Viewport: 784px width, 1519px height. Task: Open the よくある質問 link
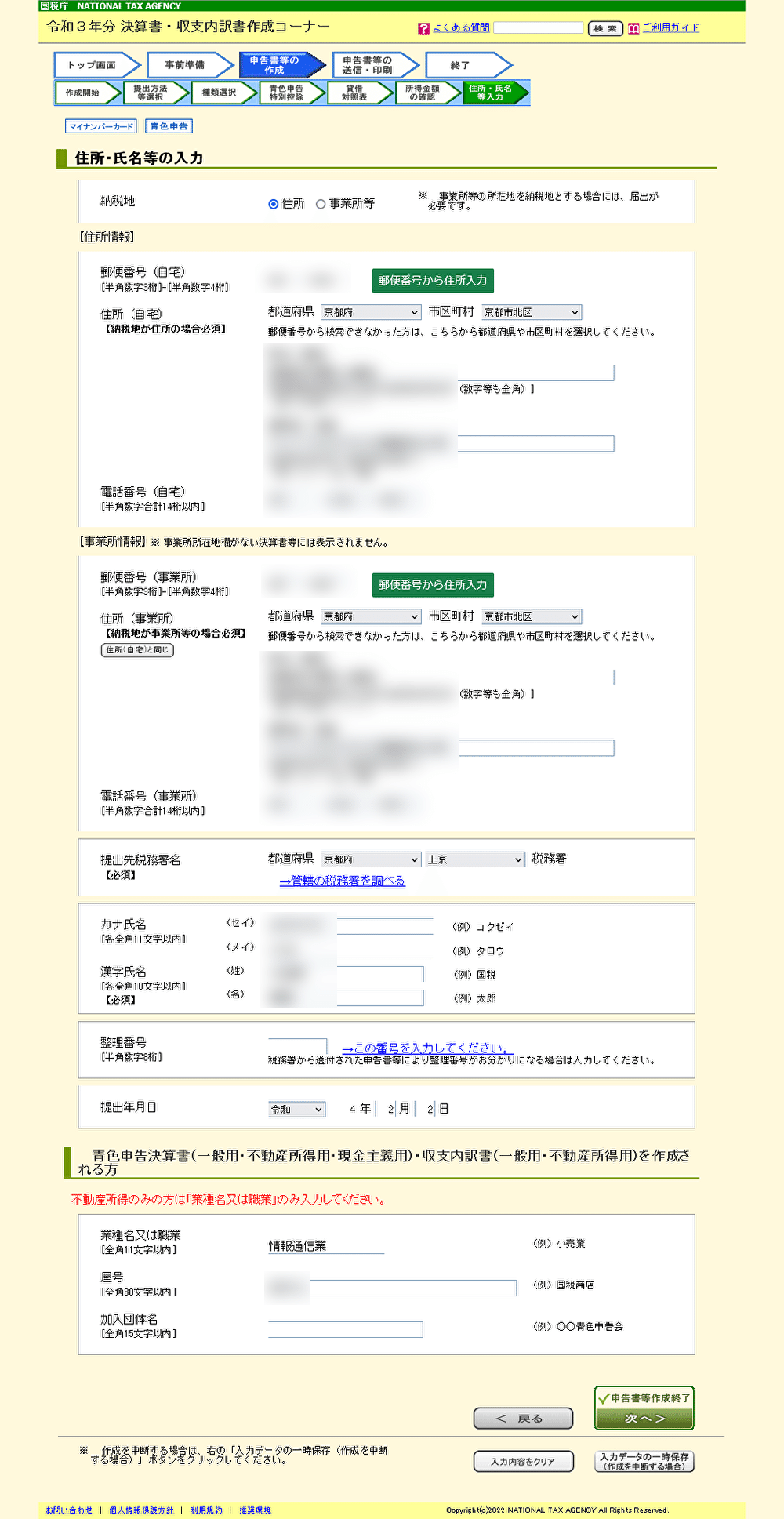pyautogui.click(x=461, y=27)
